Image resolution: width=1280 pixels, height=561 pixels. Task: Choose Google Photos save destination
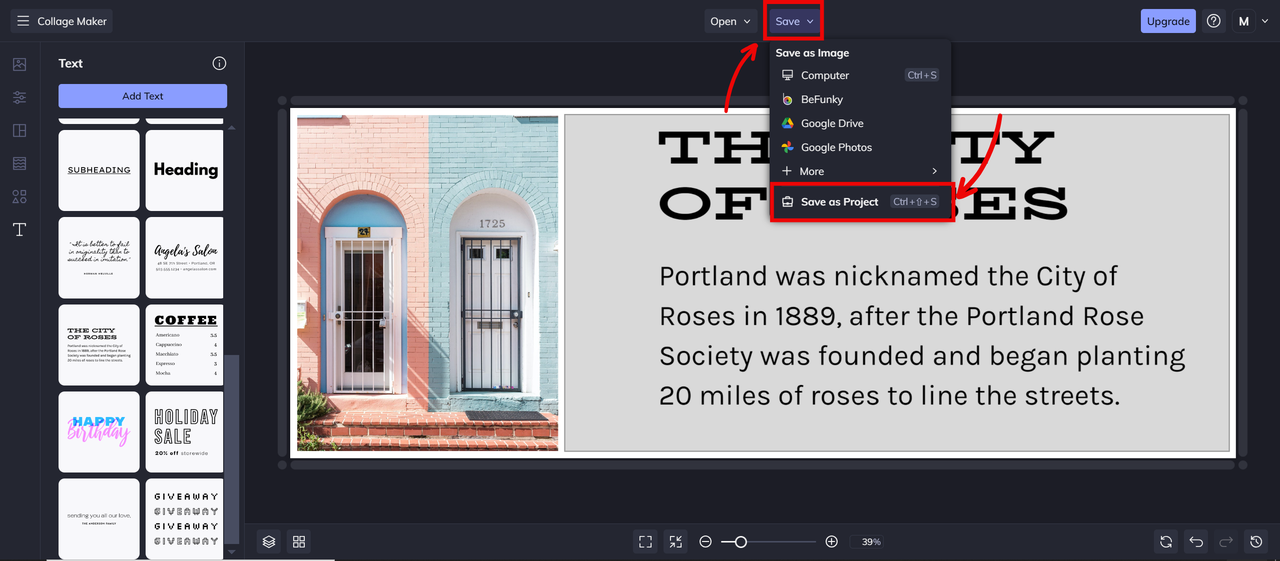tap(860, 147)
